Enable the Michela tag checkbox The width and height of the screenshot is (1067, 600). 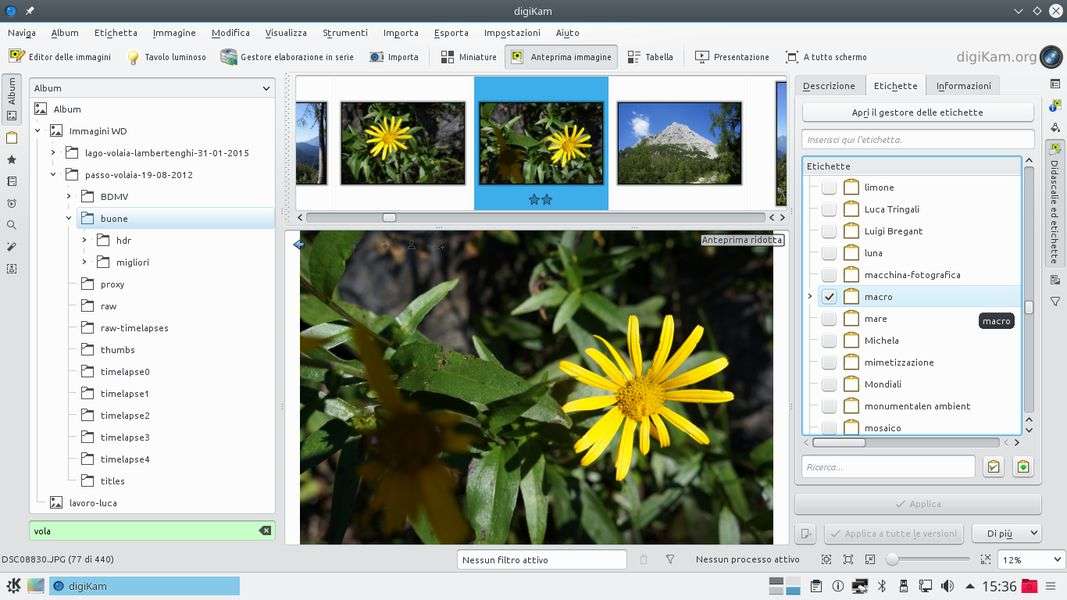(x=829, y=341)
